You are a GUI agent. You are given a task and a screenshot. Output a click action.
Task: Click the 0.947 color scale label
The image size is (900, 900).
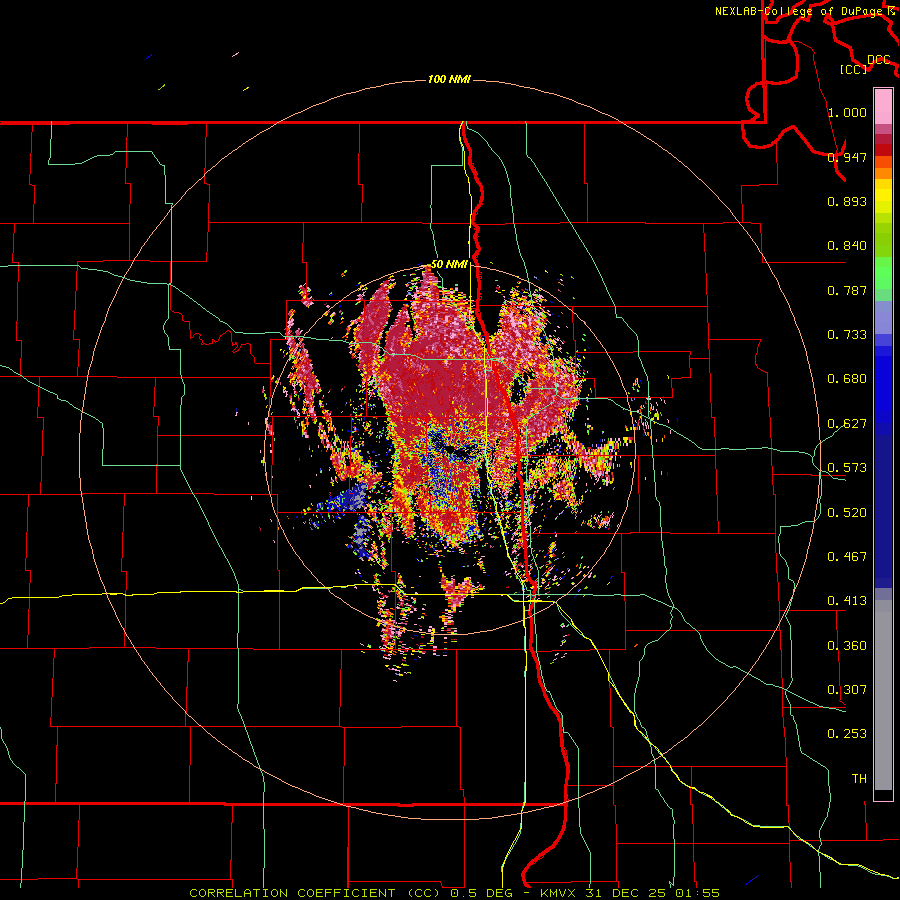point(847,157)
